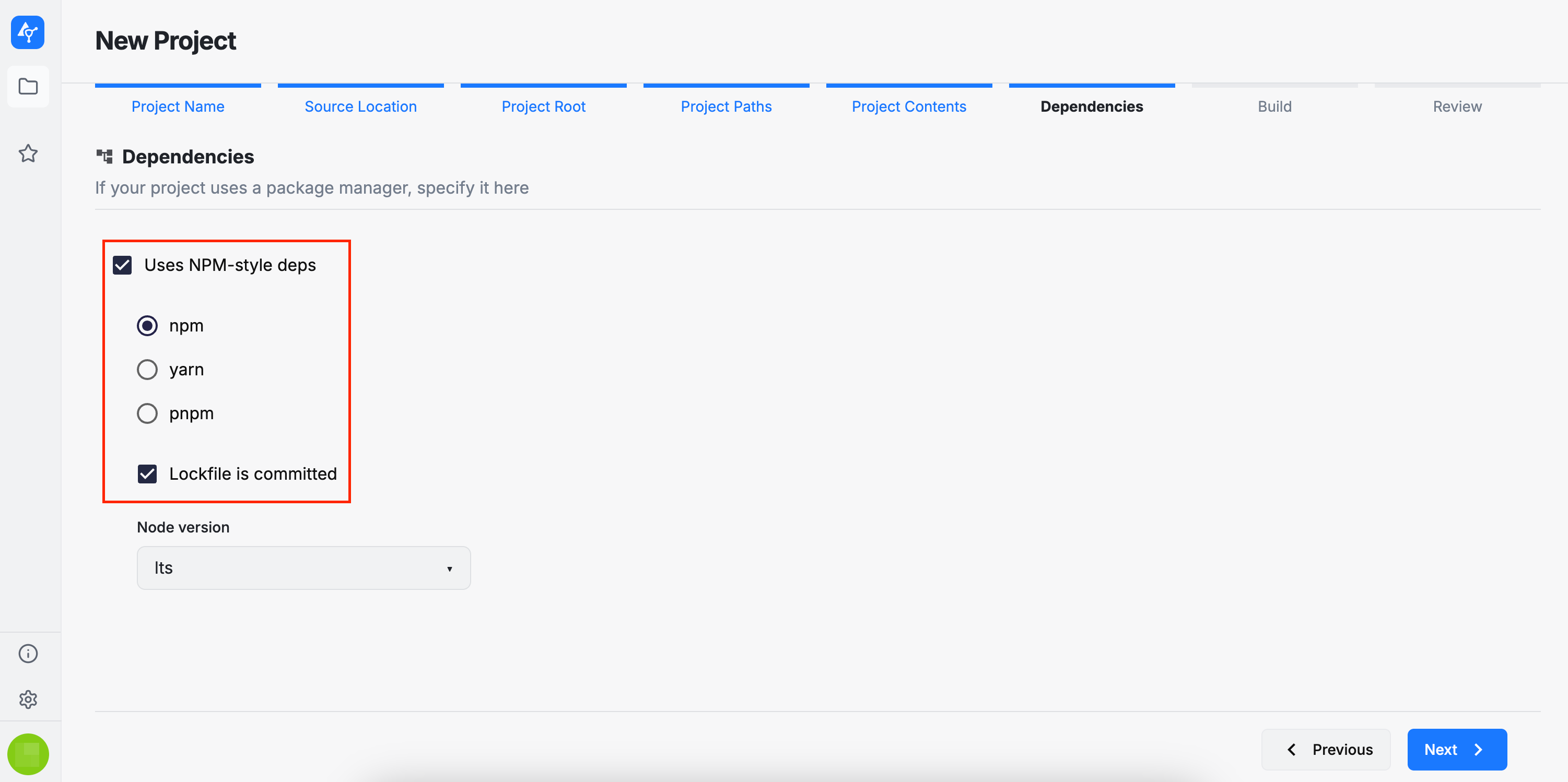Open the Node version dropdown
Viewport: 1568px width, 782px height.
(x=303, y=568)
